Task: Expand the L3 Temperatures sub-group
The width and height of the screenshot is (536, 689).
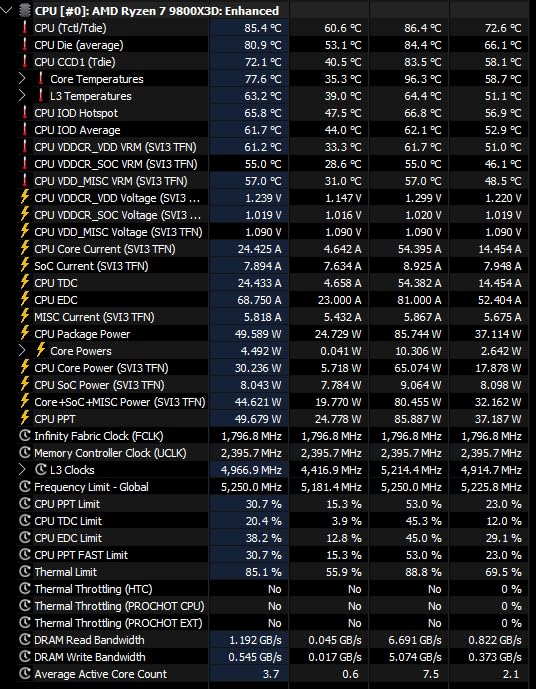Action: point(22,96)
